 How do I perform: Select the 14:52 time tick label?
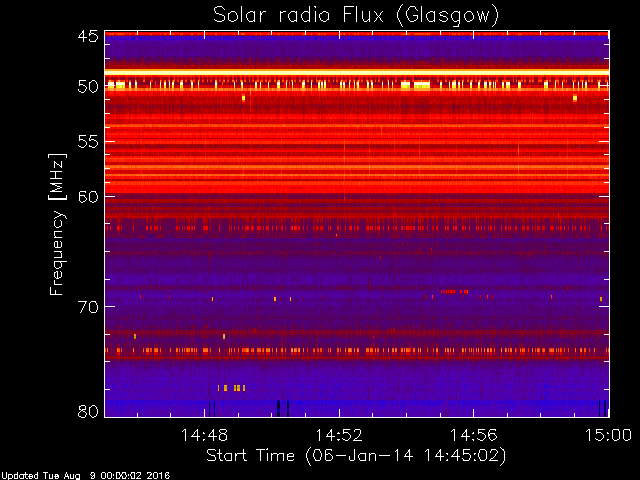tap(339, 435)
